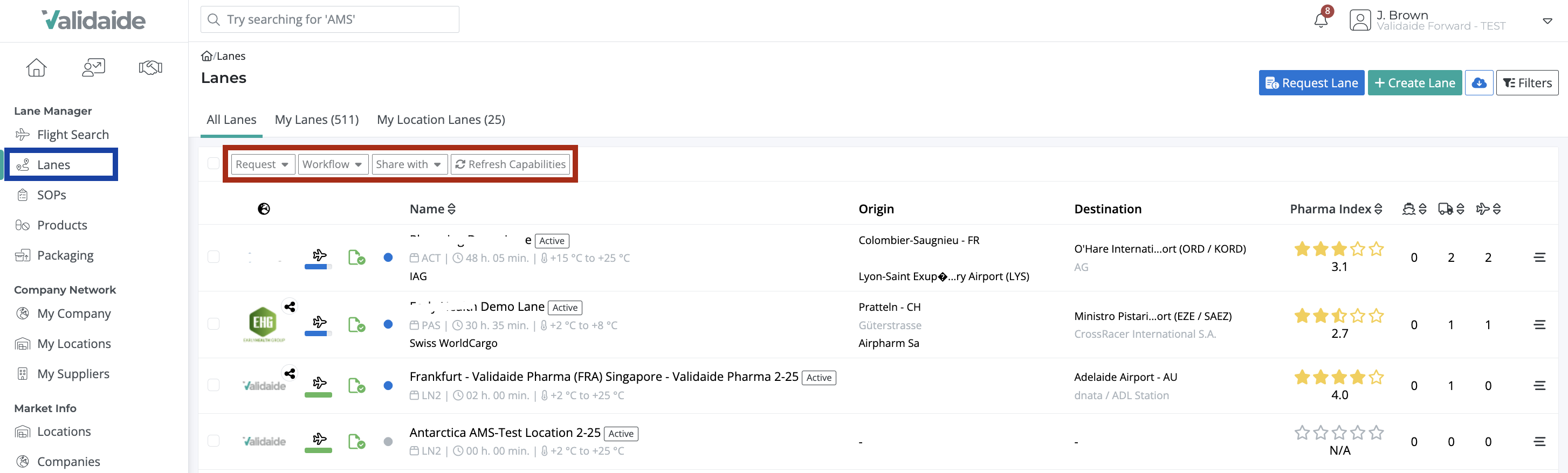
Task: Sort lanes by Pharma Index
Action: tap(1336, 209)
